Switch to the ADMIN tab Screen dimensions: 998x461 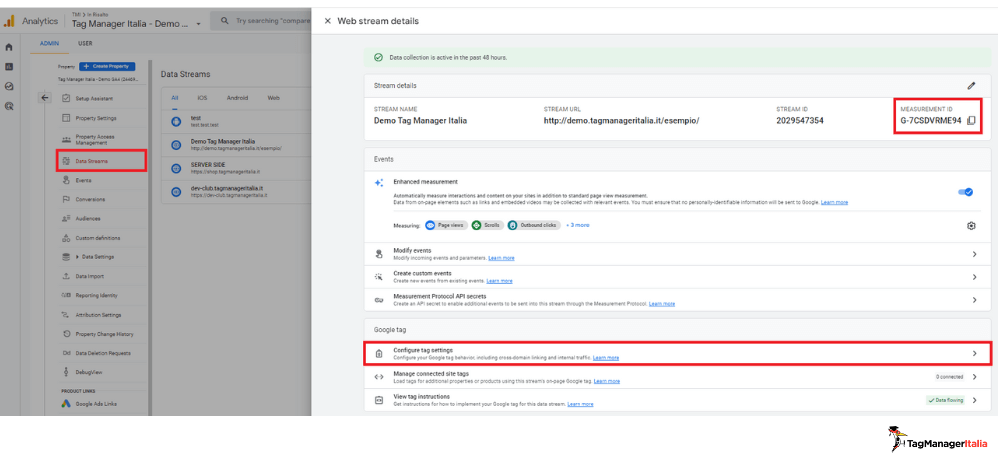pyautogui.click(x=49, y=43)
